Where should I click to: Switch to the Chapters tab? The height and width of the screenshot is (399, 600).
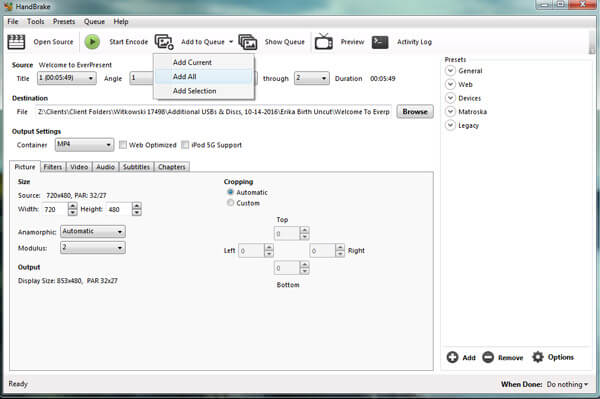pyautogui.click(x=172, y=167)
